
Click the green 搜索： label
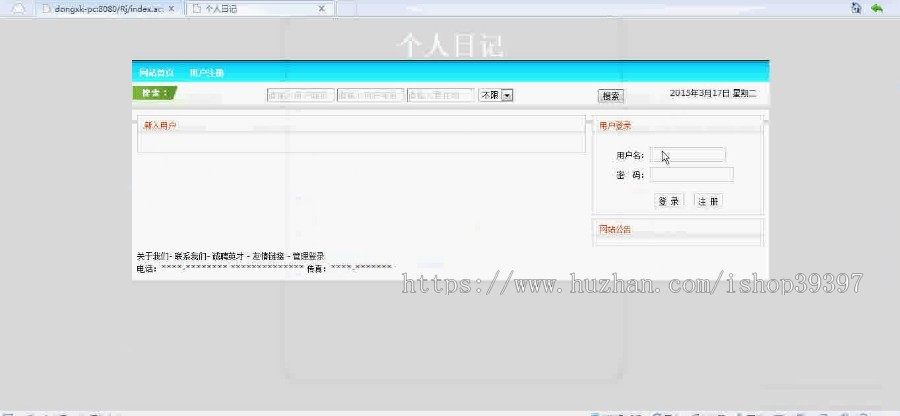(x=154, y=93)
